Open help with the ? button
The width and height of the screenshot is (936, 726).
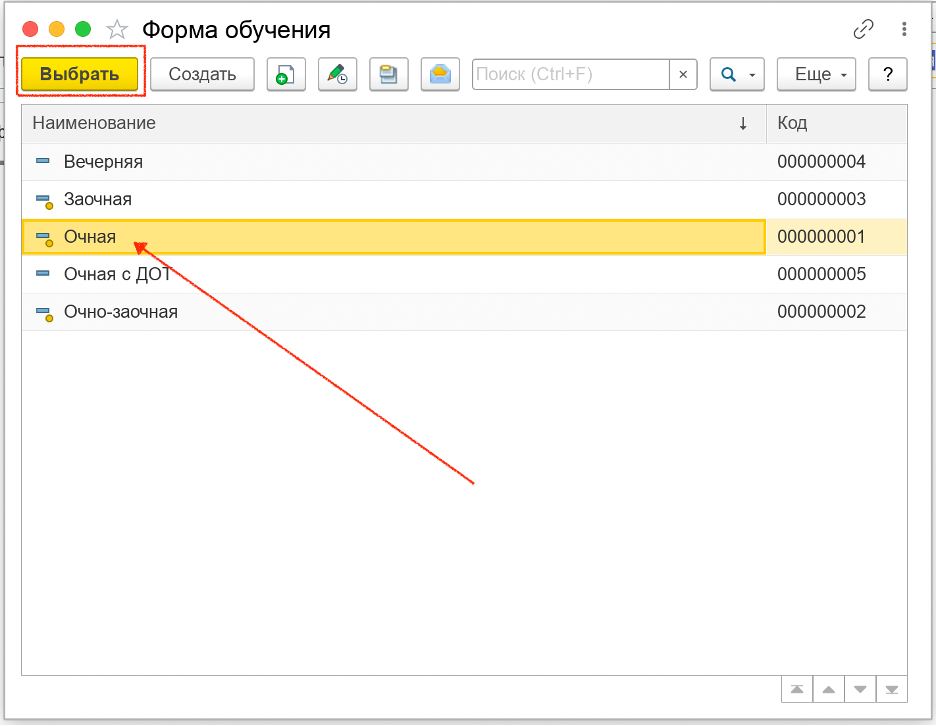pyautogui.click(x=888, y=74)
